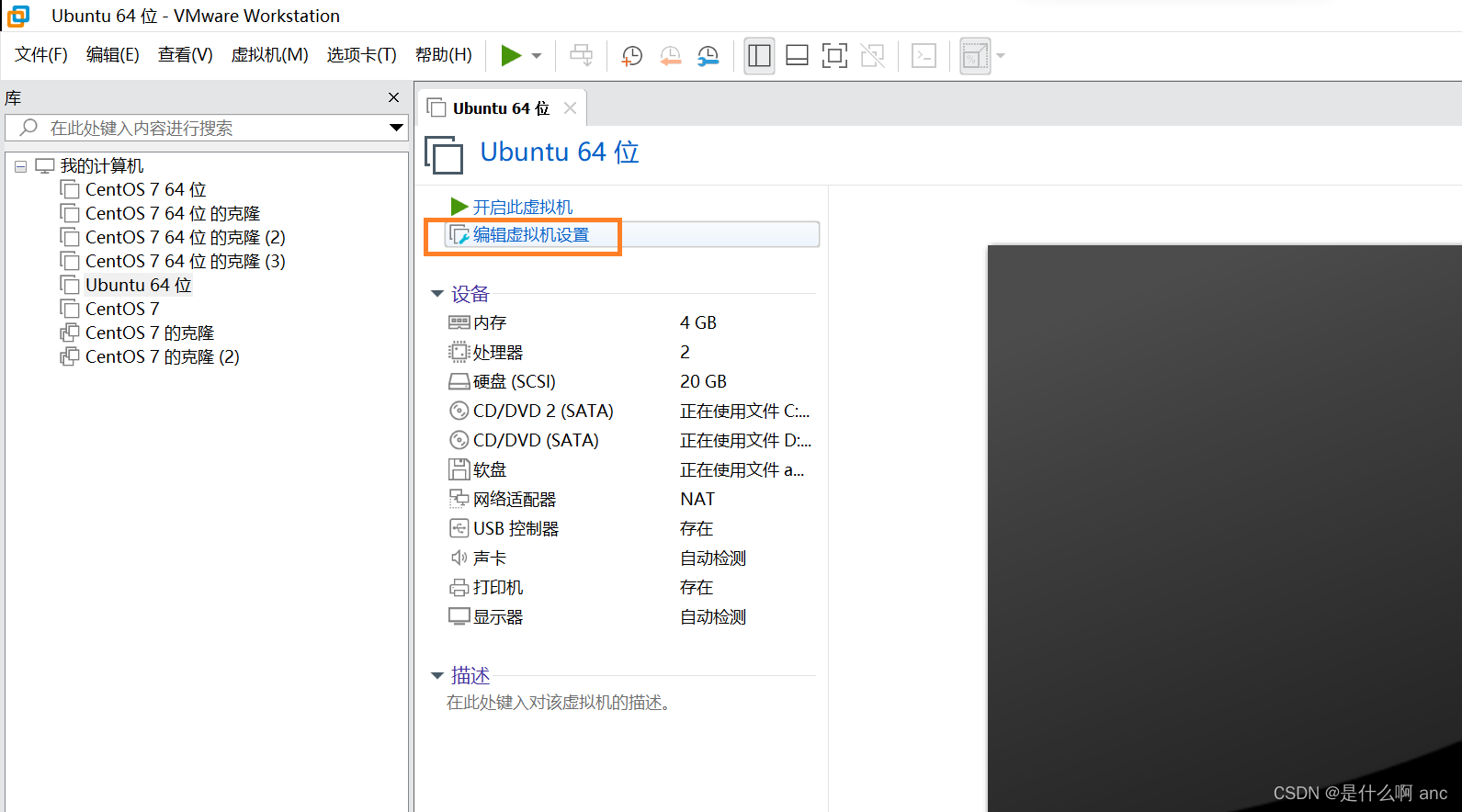Screen dimensions: 1462x812
Task: Click the 打印机 printer device row
Action: point(632,588)
